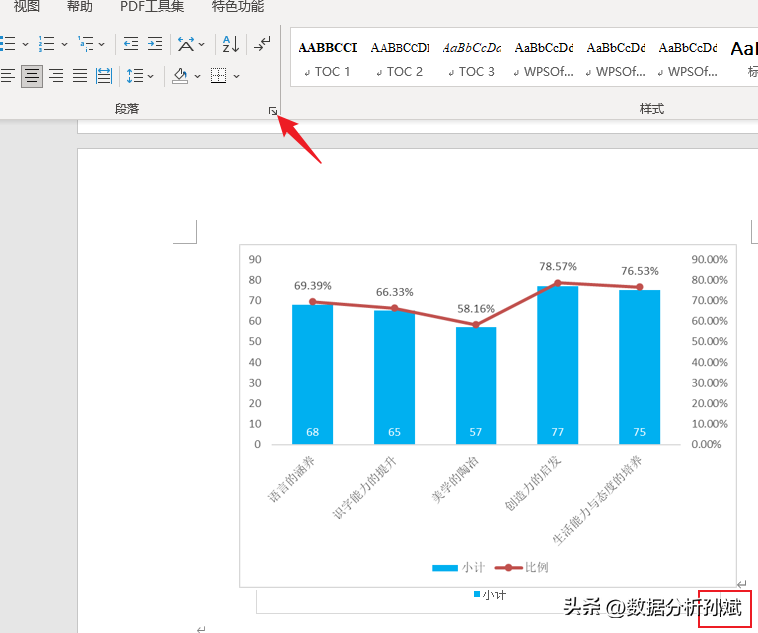
Task: Increase the paragraph indent
Action: 155,44
